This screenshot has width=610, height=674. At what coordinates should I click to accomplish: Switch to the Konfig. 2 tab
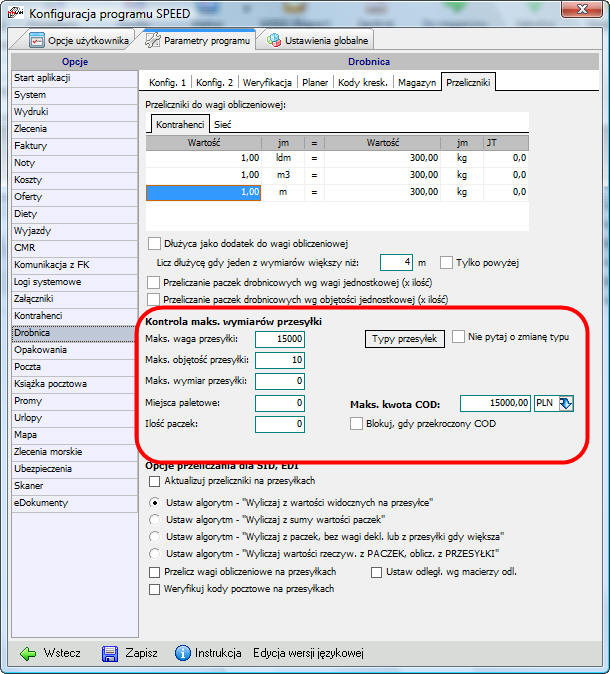point(214,83)
